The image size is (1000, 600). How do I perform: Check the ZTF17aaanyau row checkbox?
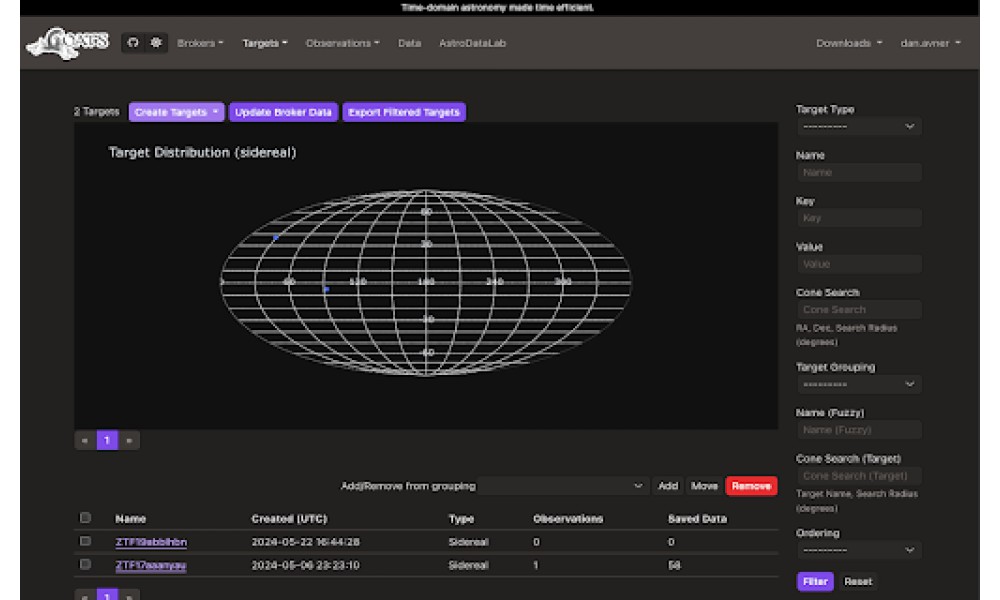85,564
